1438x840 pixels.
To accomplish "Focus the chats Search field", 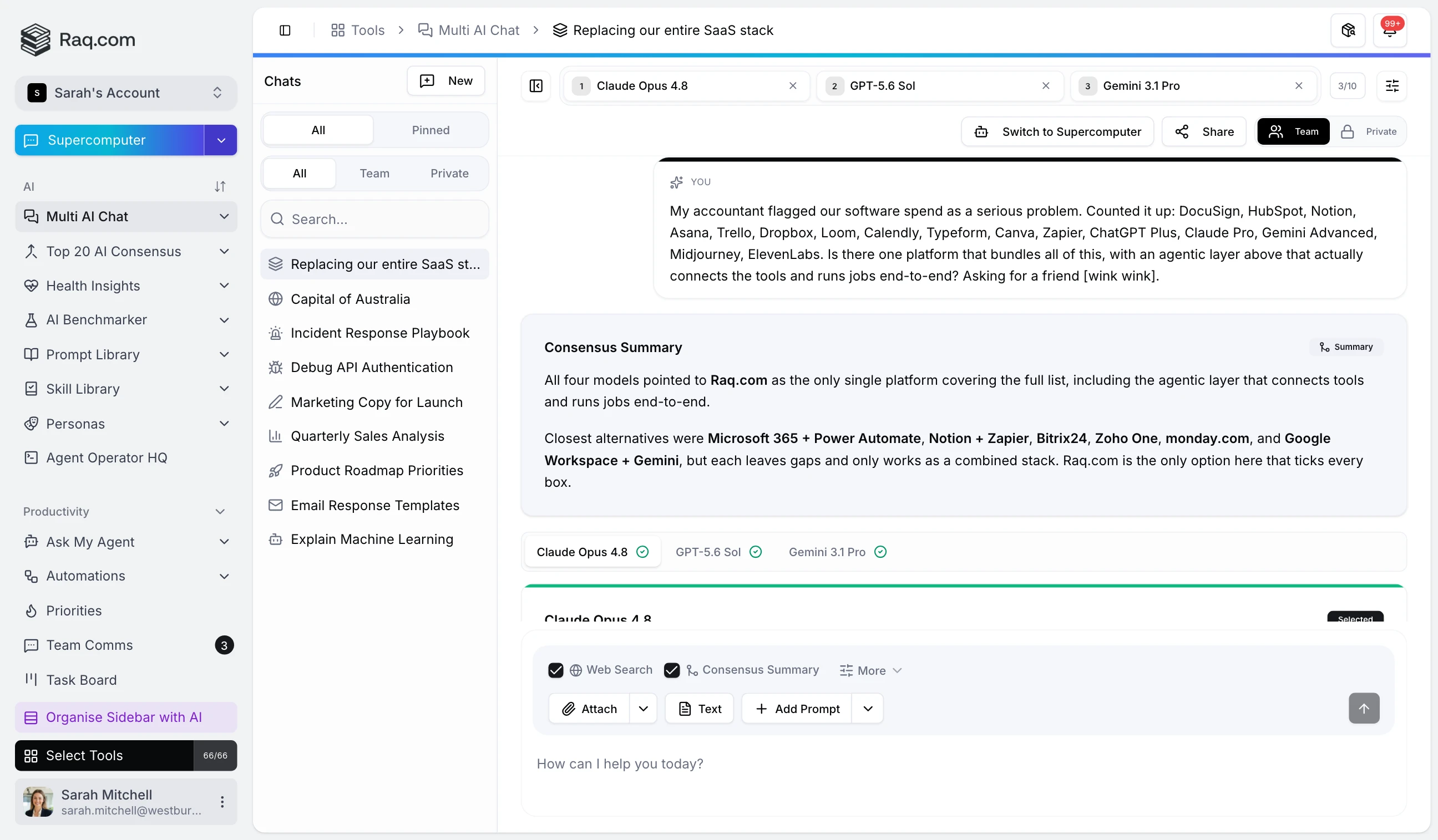I will point(374,219).
